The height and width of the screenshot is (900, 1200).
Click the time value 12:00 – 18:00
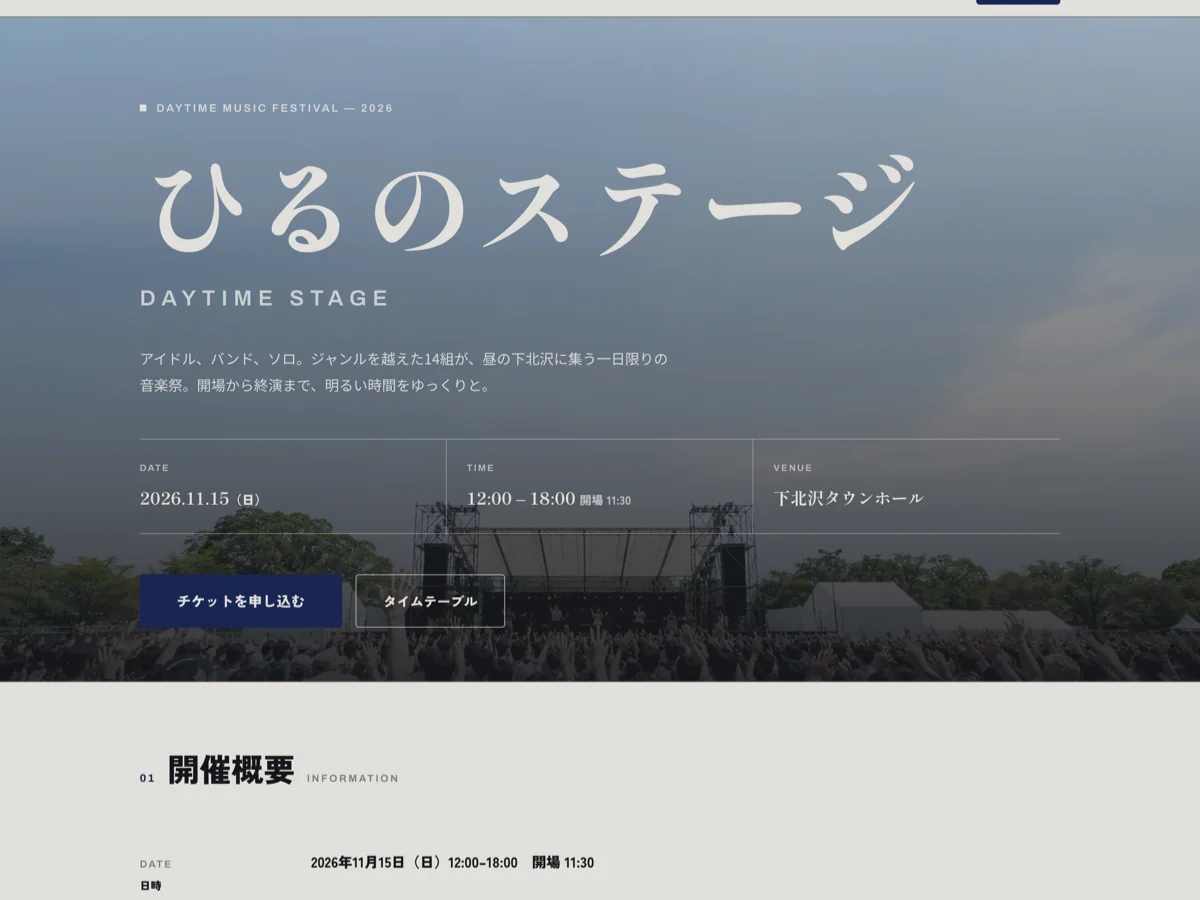pos(521,498)
